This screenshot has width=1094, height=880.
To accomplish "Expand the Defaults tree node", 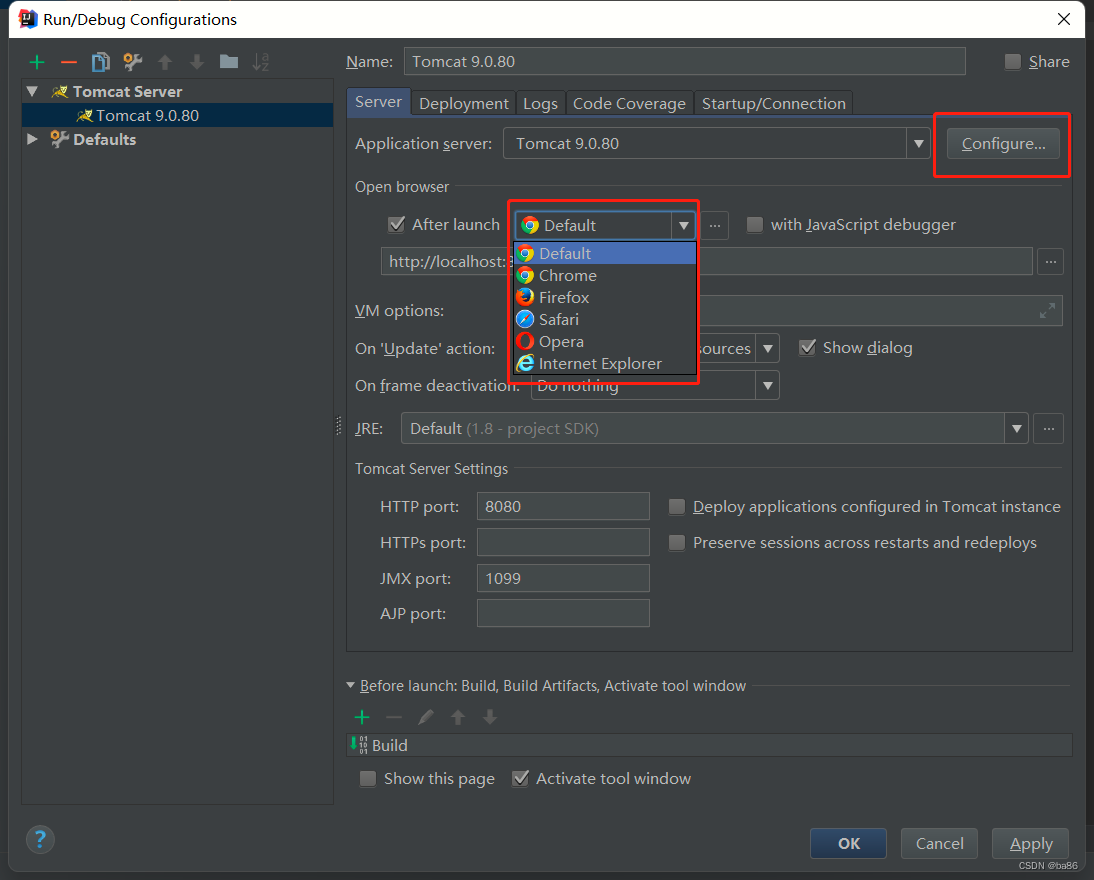I will tap(32, 139).
